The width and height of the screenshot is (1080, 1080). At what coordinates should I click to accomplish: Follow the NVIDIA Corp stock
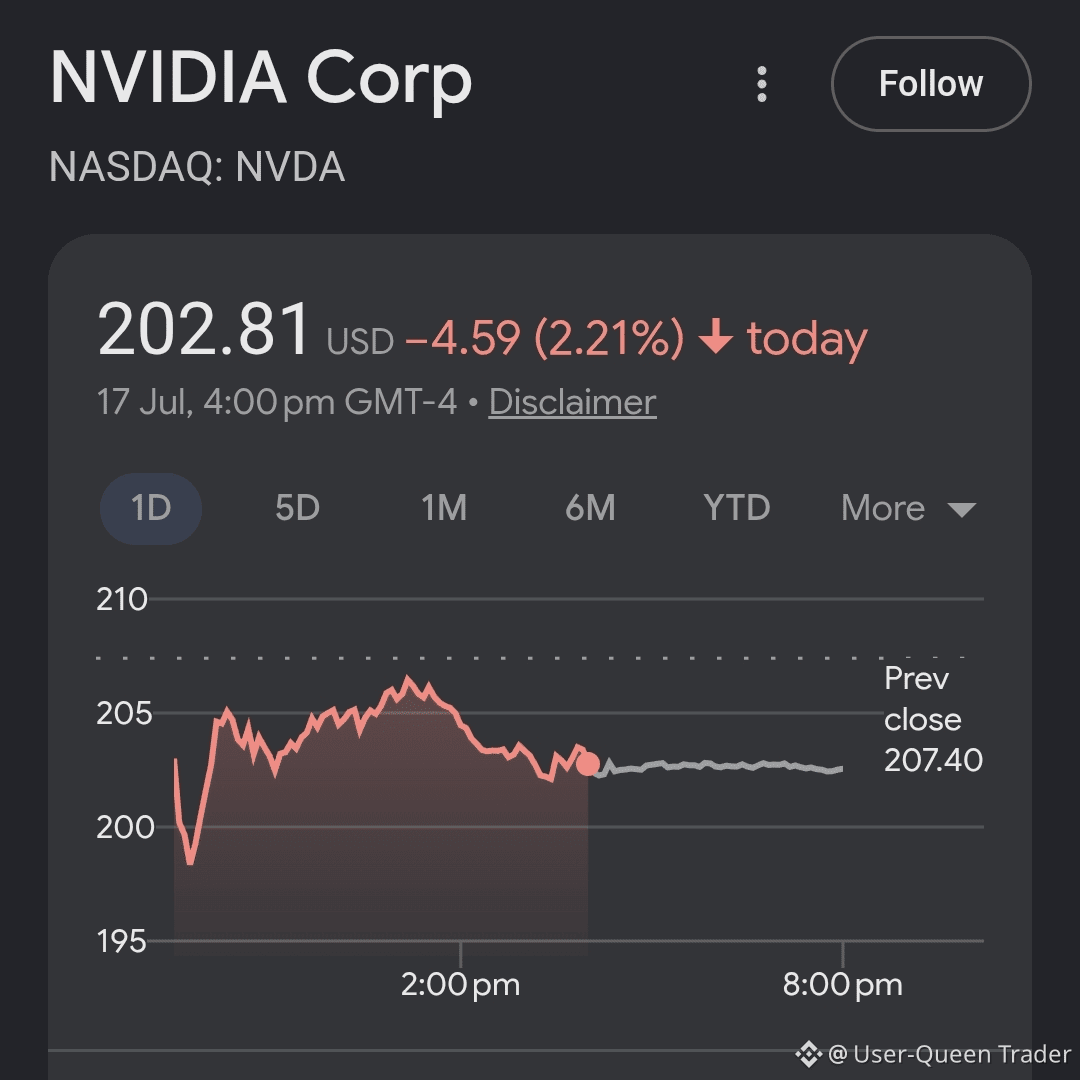(x=931, y=84)
